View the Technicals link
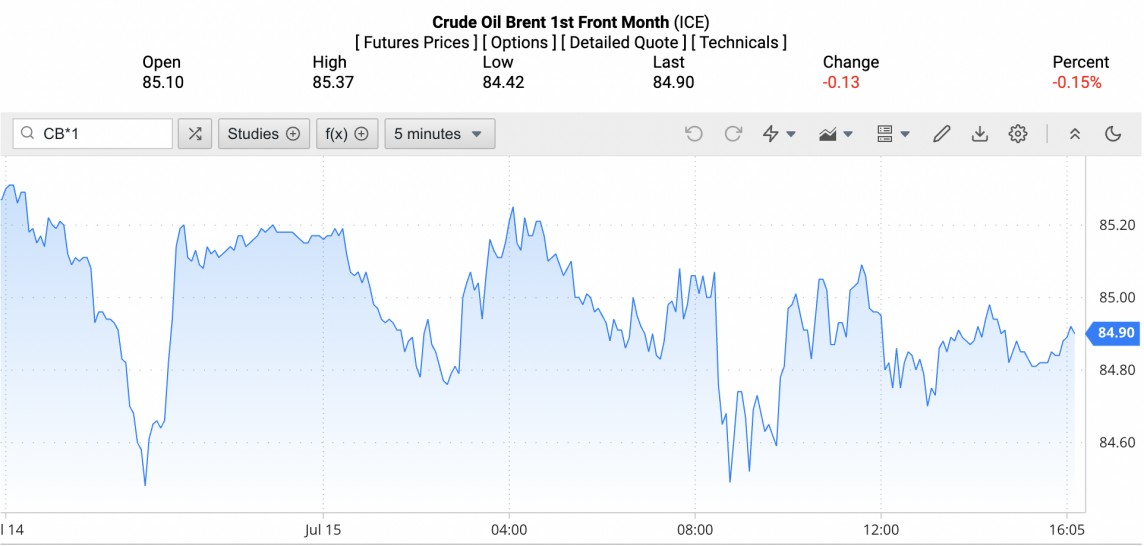The height and width of the screenshot is (546, 1144). click(739, 42)
